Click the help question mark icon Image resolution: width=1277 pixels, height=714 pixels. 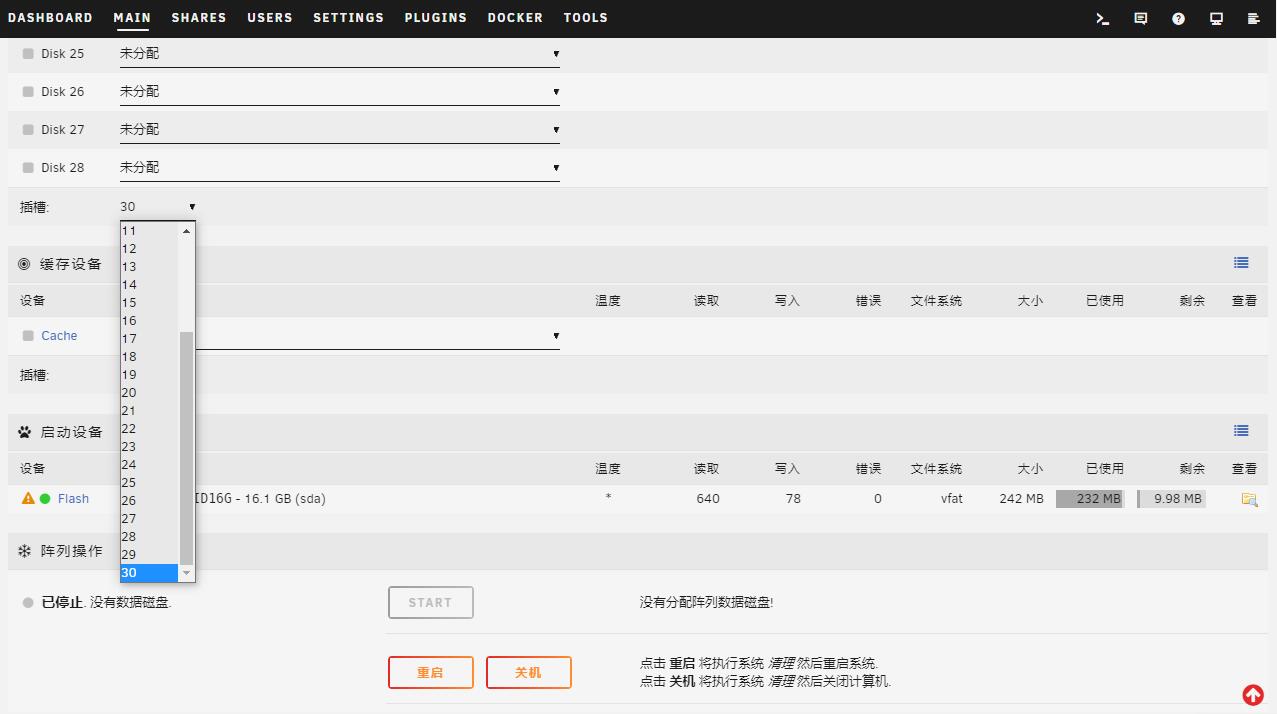1179,18
